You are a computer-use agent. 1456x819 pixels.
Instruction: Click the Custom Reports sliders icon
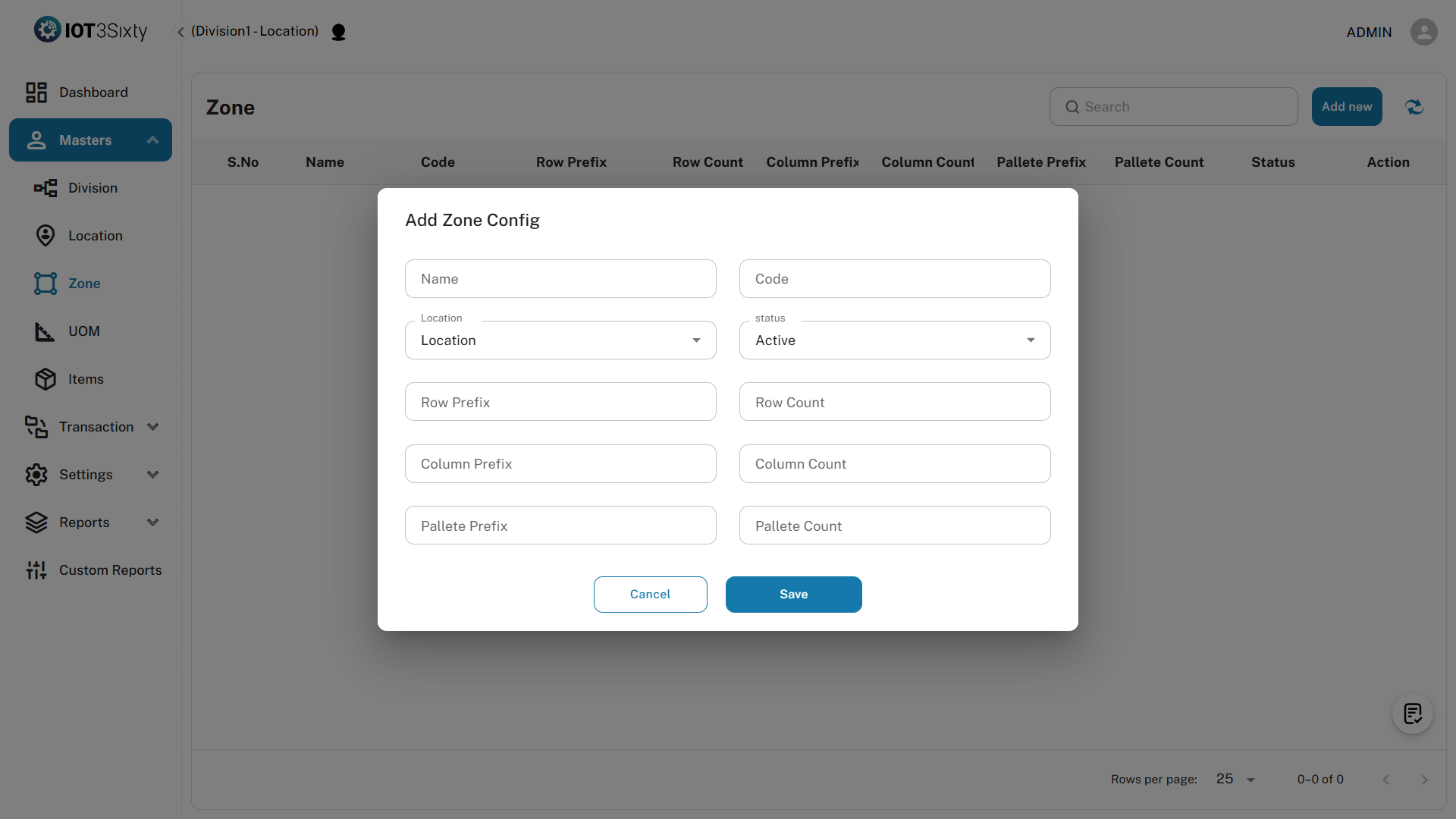[36, 570]
